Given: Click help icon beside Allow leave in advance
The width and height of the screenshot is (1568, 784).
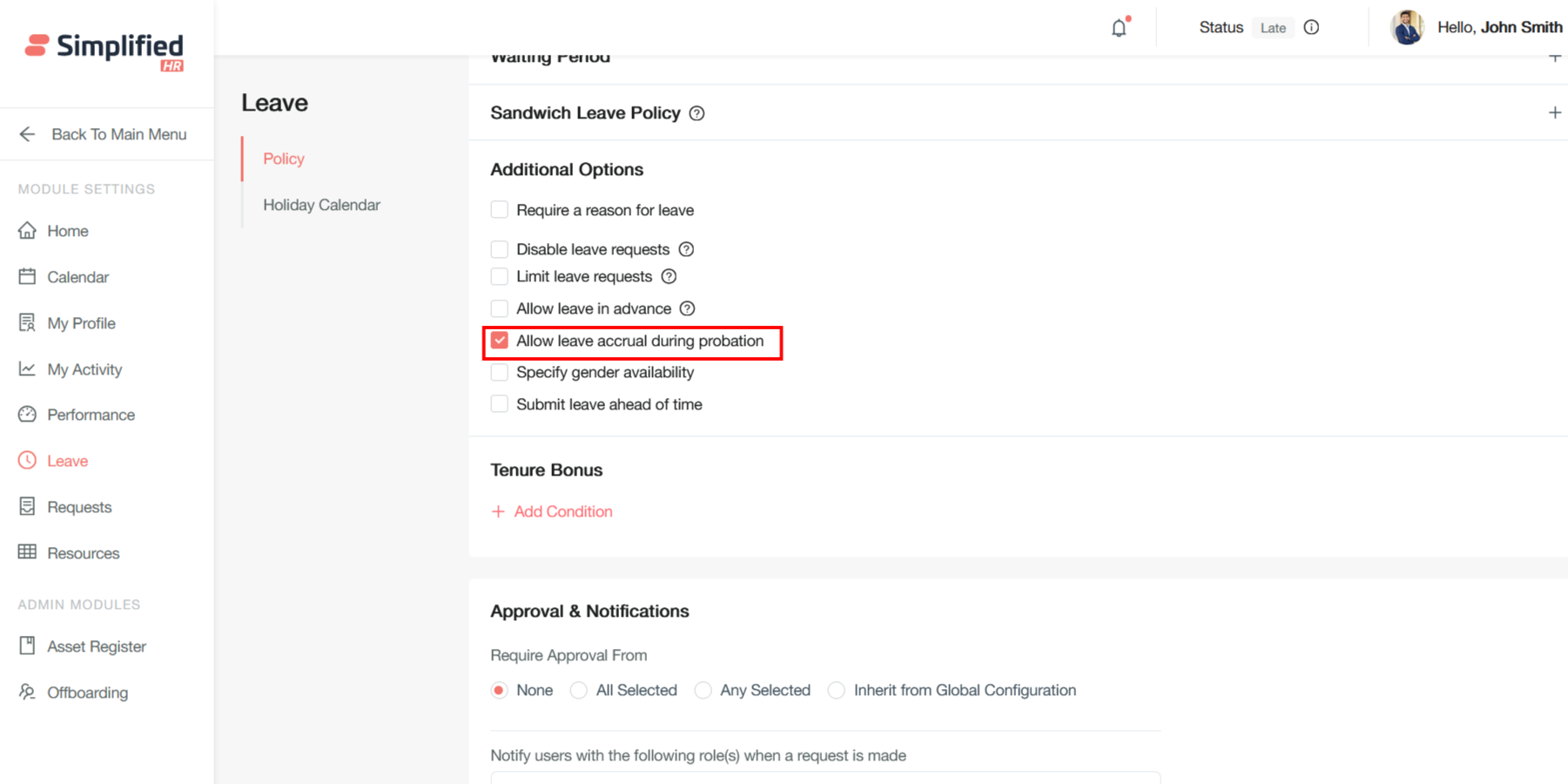Looking at the screenshot, I should [687, 309].
